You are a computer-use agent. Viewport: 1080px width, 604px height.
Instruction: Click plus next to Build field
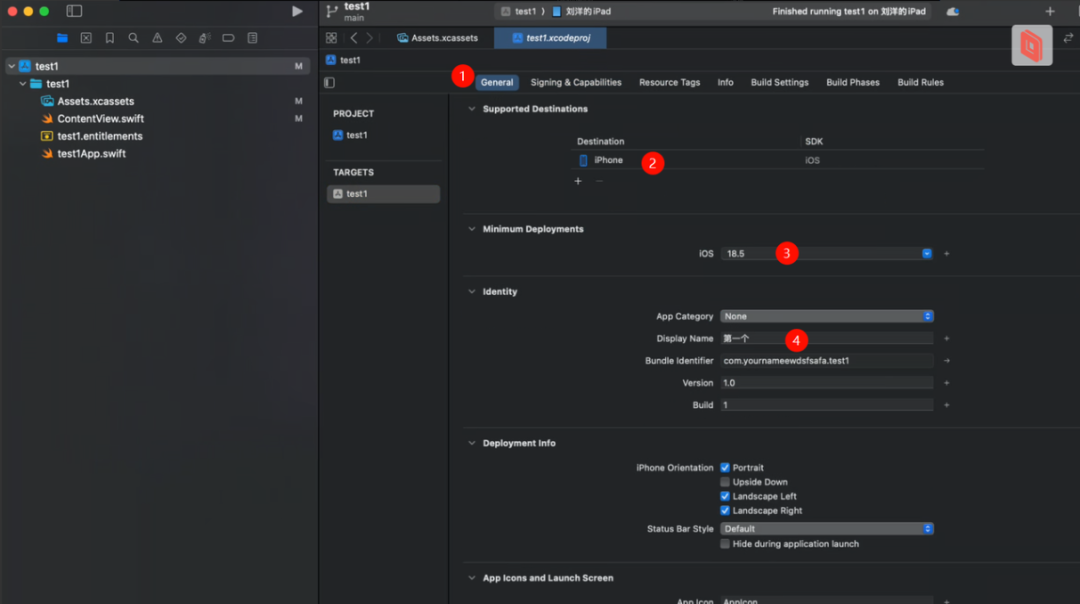click(946, 405)
